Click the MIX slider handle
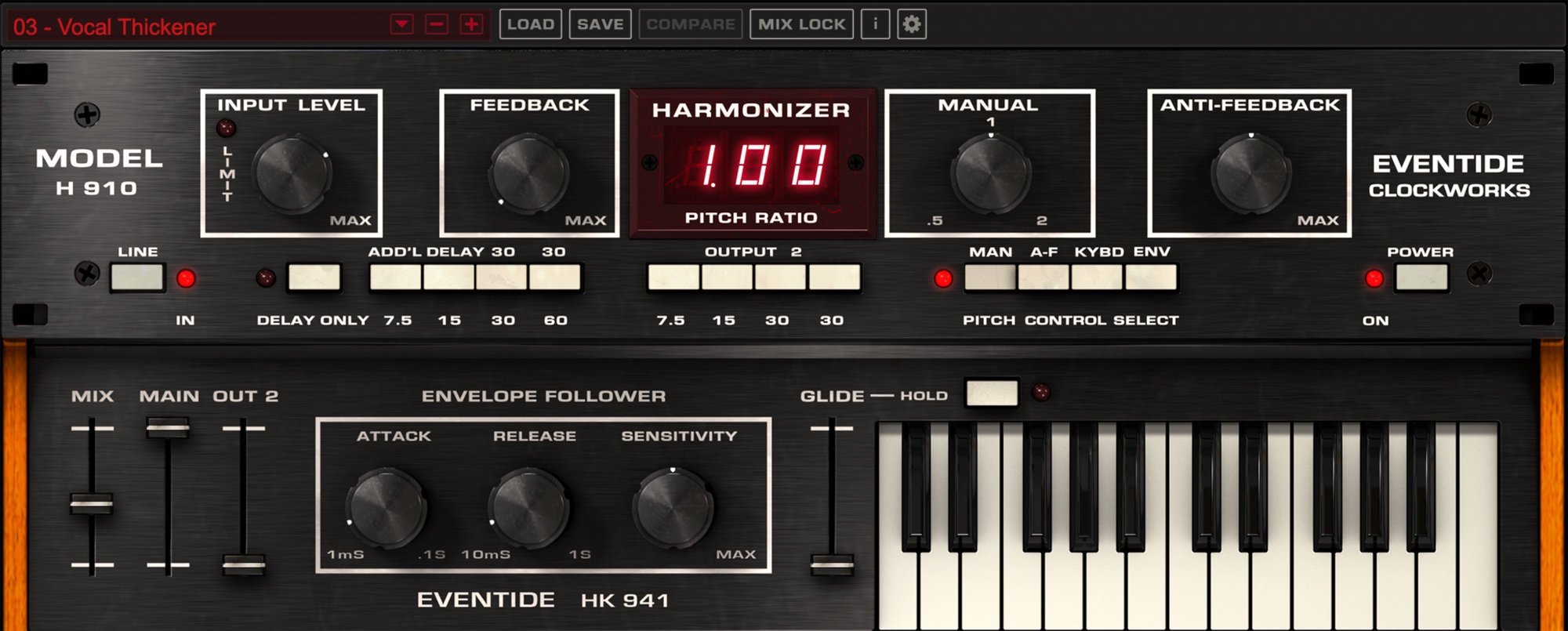The image size is (1568, 631). tap(92, 503)
